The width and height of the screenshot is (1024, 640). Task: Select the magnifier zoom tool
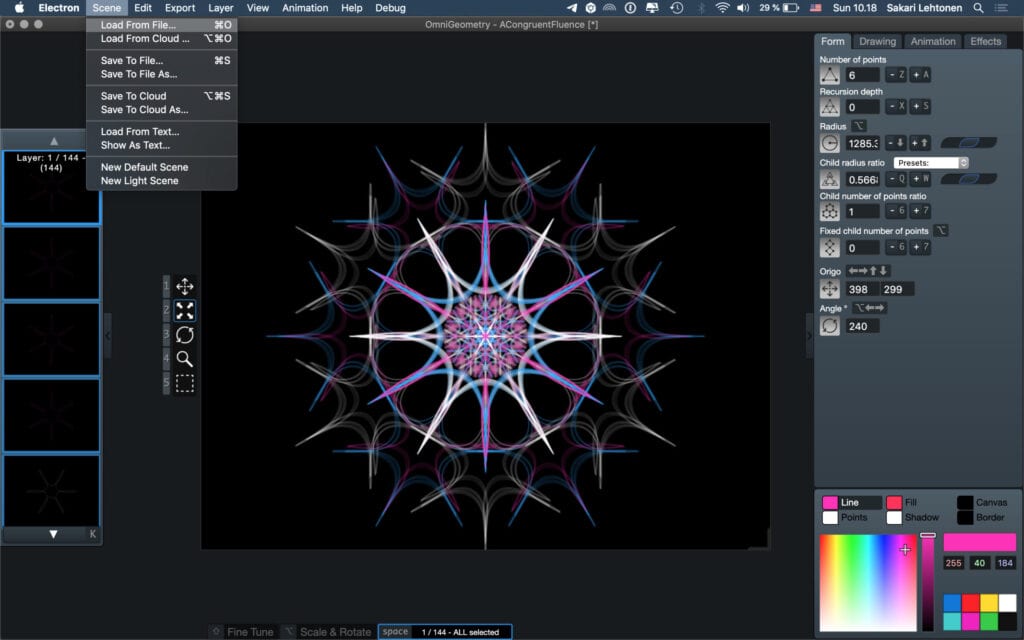[x=185, y=359]
